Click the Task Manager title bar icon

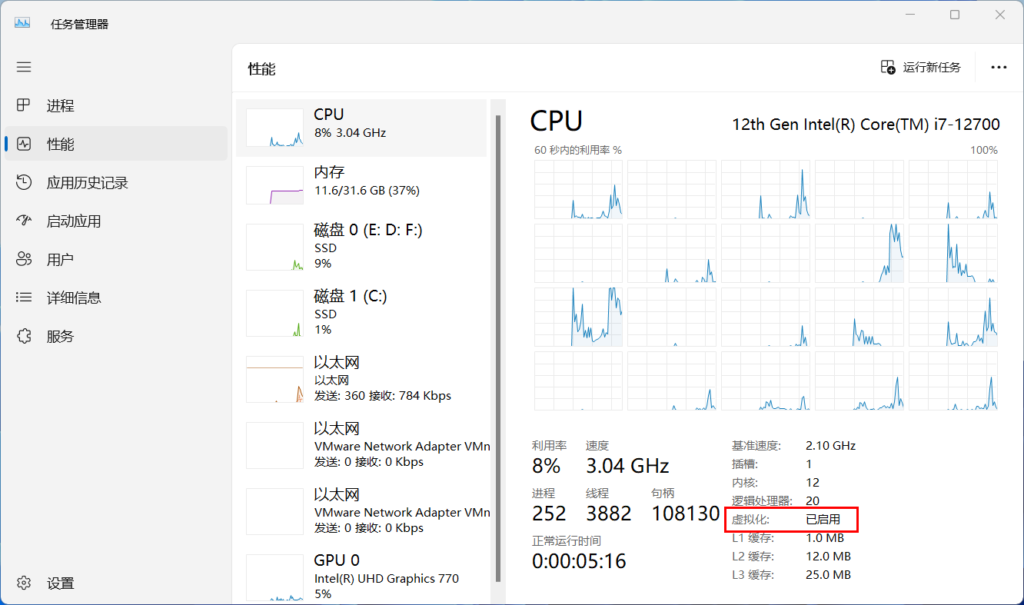tap(23, 23)
